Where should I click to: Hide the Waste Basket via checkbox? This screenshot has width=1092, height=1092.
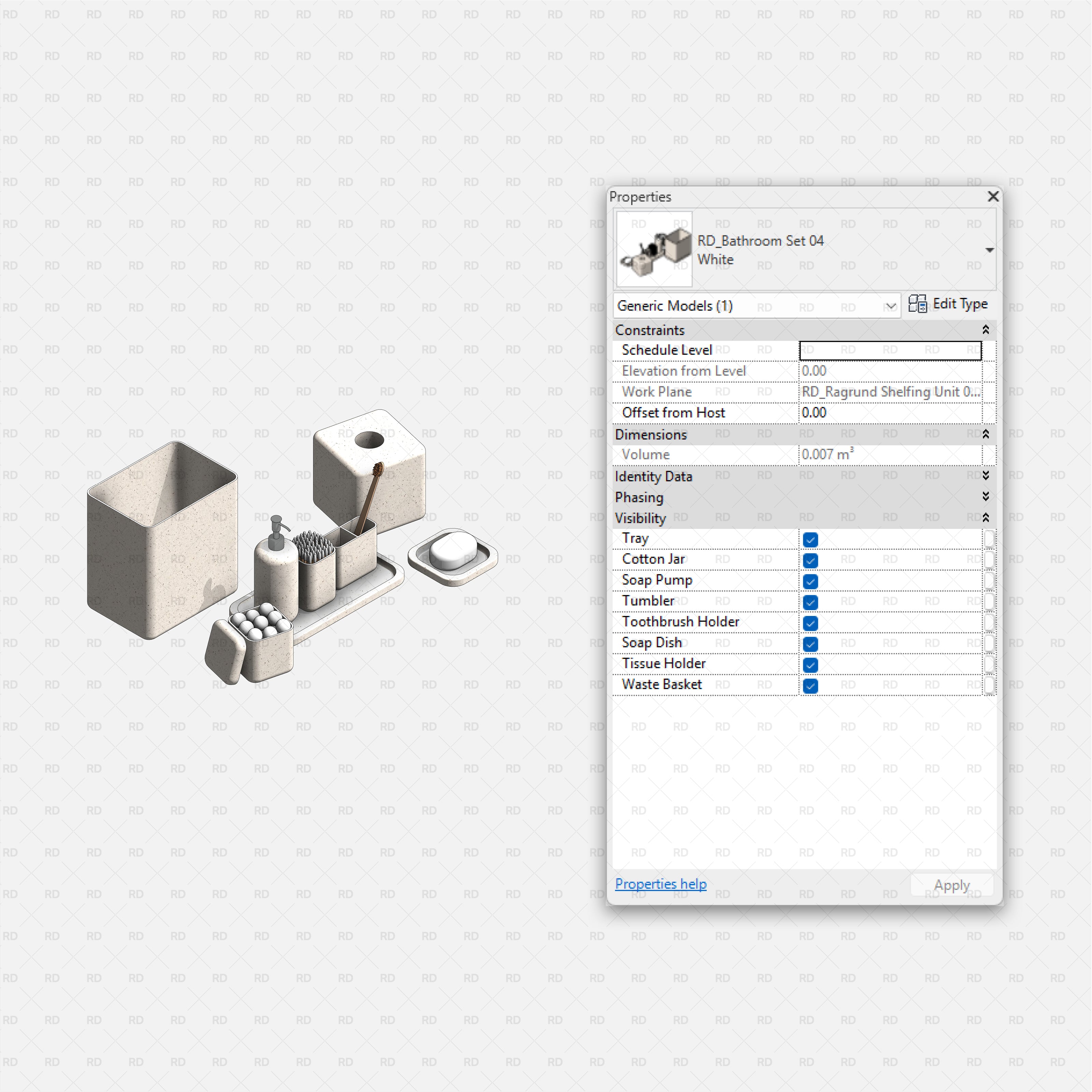810,686
